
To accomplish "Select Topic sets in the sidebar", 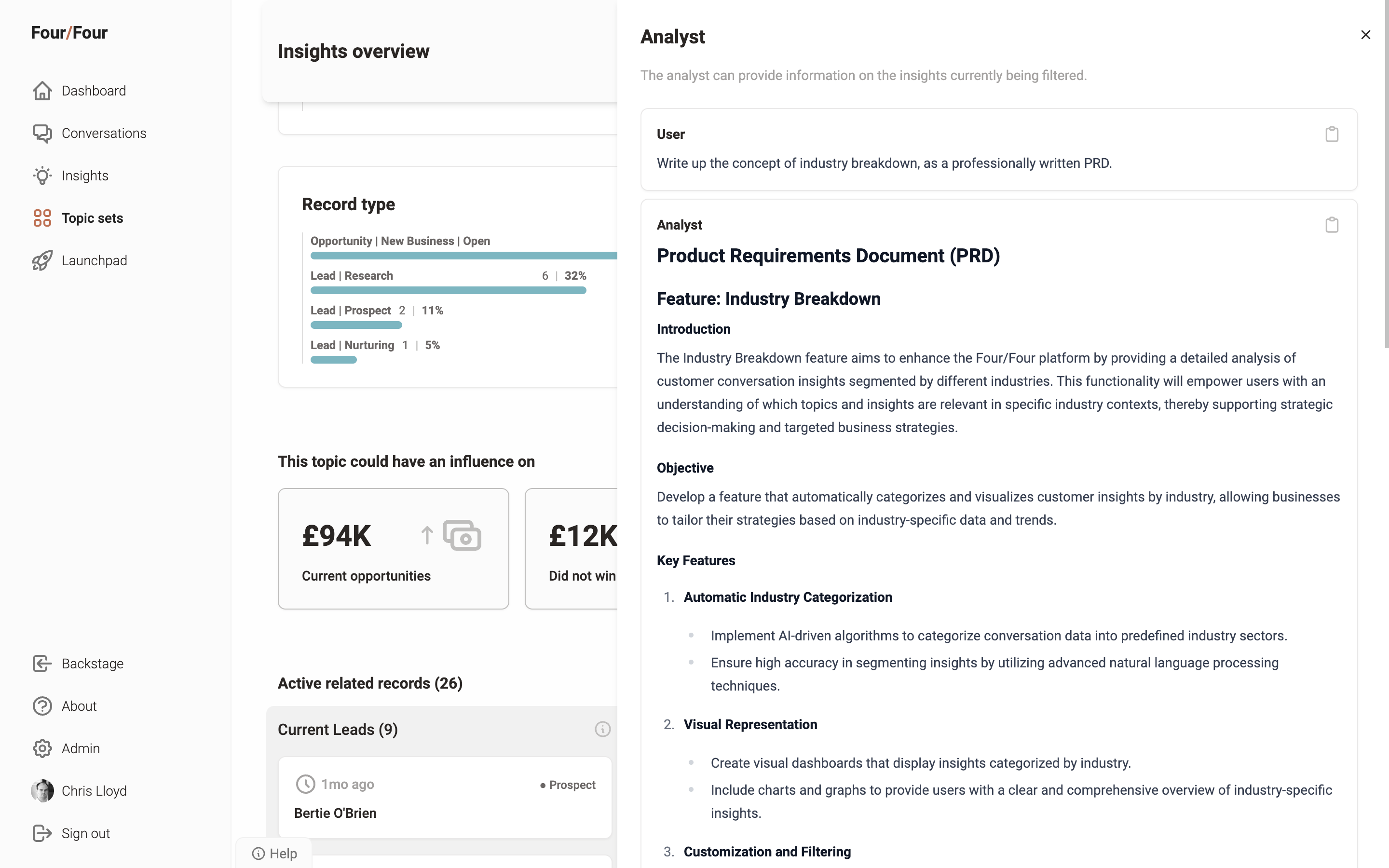I will (x=92, y=218).
